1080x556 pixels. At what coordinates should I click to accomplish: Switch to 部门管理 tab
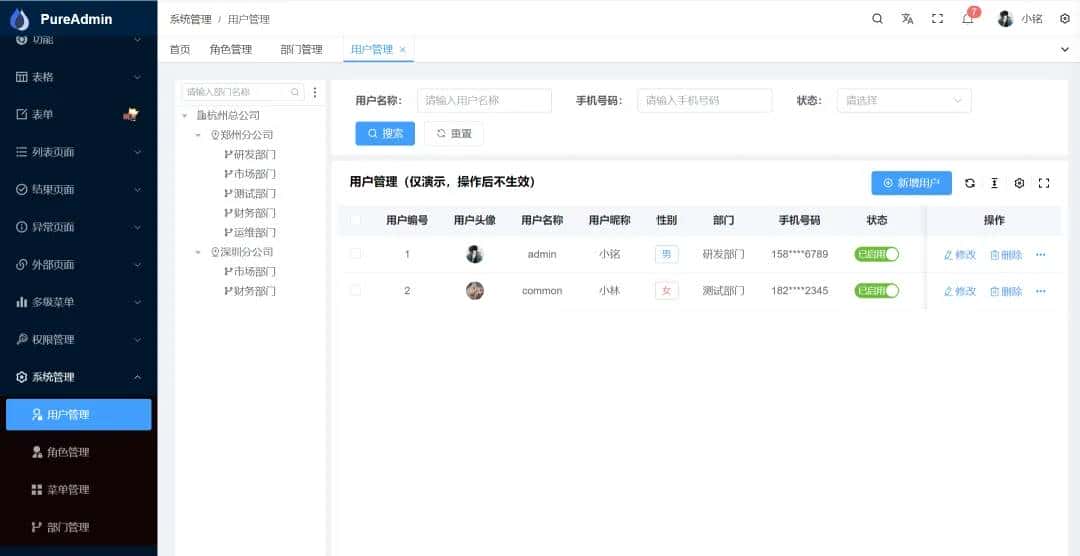pos(302,50)
